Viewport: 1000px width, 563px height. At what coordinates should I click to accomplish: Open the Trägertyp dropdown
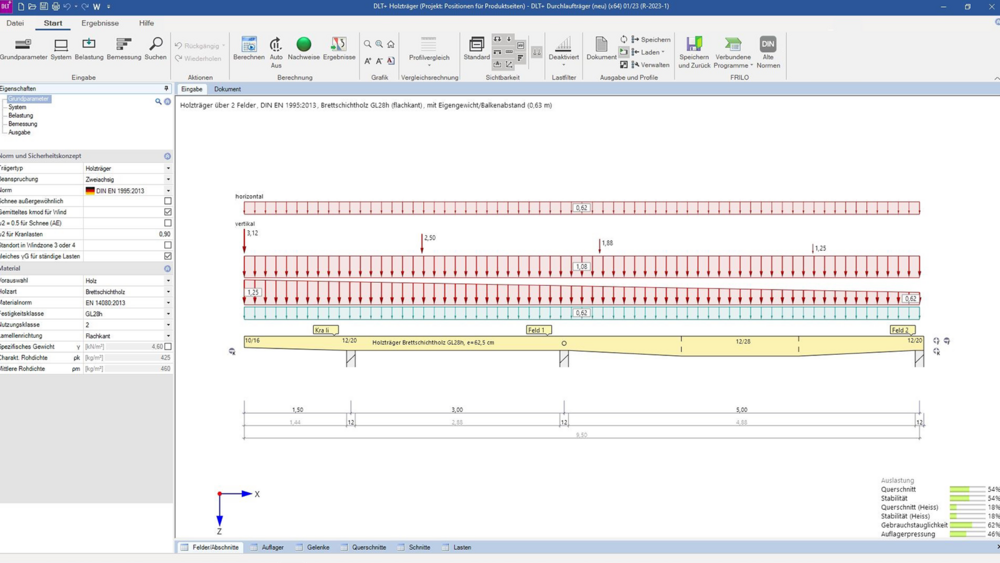(x=168, y=168)
